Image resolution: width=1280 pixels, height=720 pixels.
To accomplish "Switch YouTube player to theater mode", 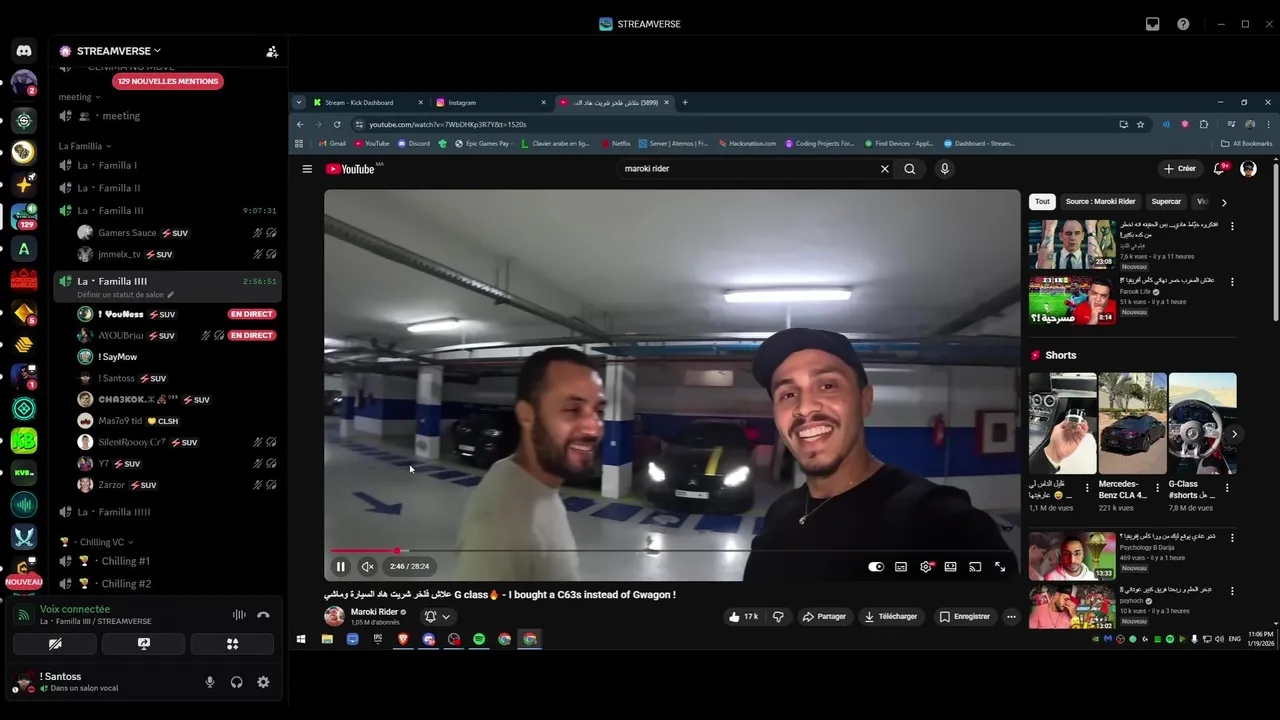I will [950, 567].
